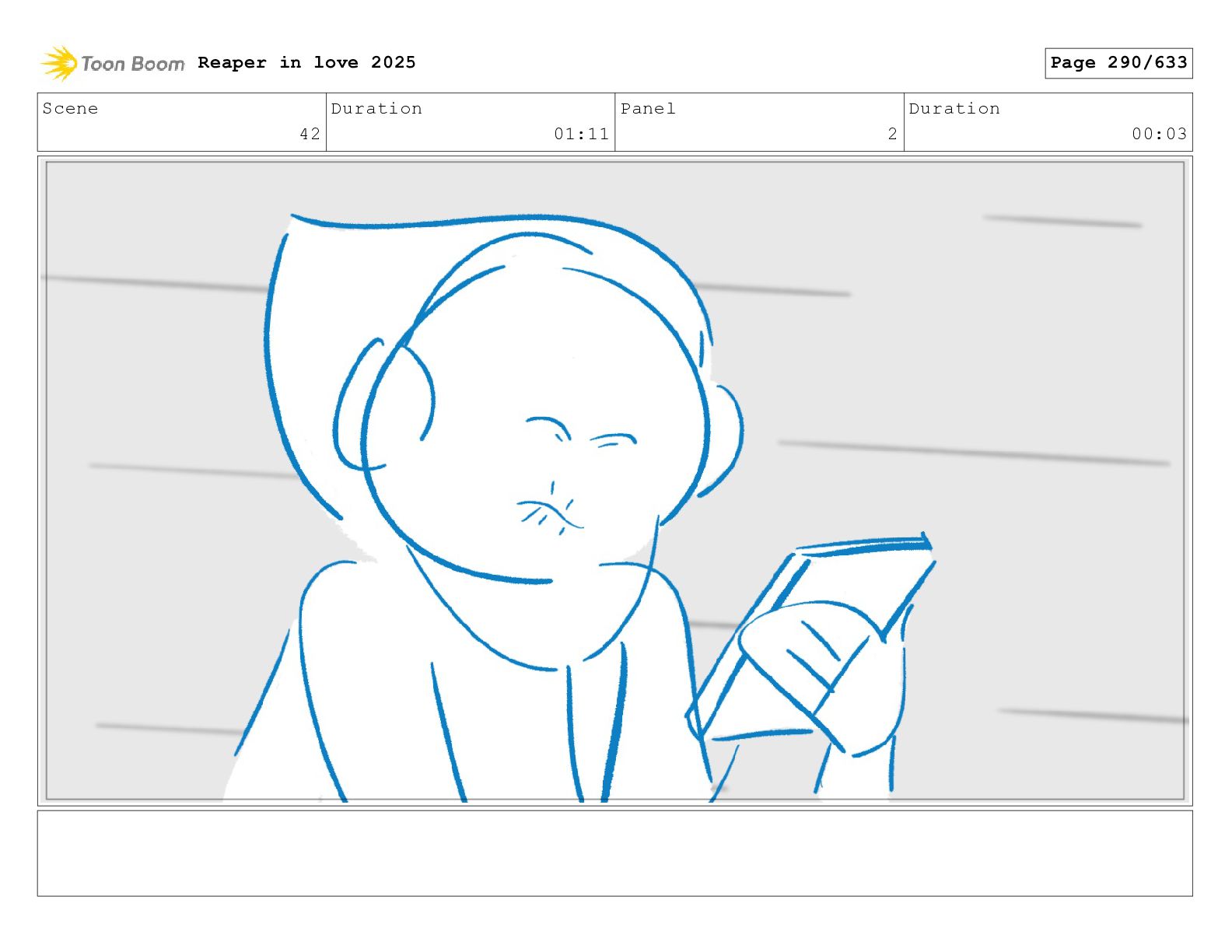Click the panel number '2'
Screen dimensions: 1232x952
[892, 134]
